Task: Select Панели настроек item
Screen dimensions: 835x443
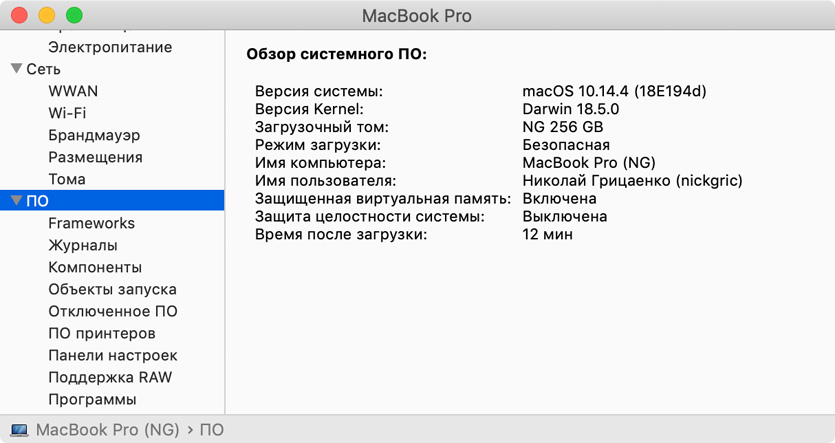Action: click(x=113, y=355)
